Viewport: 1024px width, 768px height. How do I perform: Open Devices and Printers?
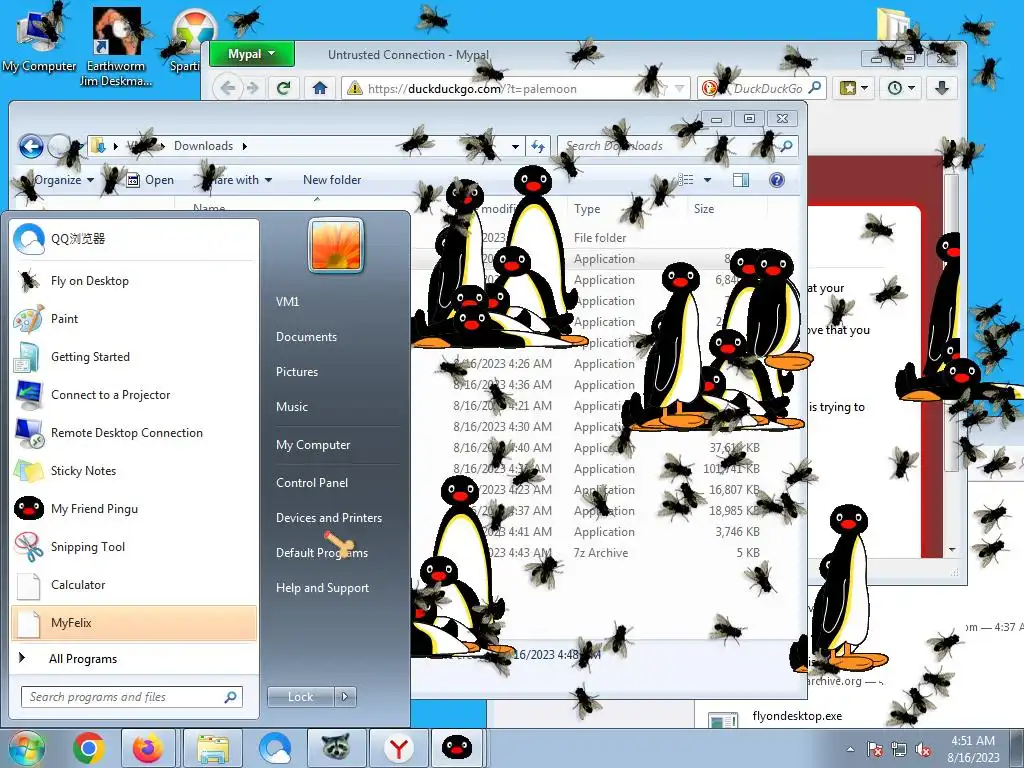pos(328,518)
